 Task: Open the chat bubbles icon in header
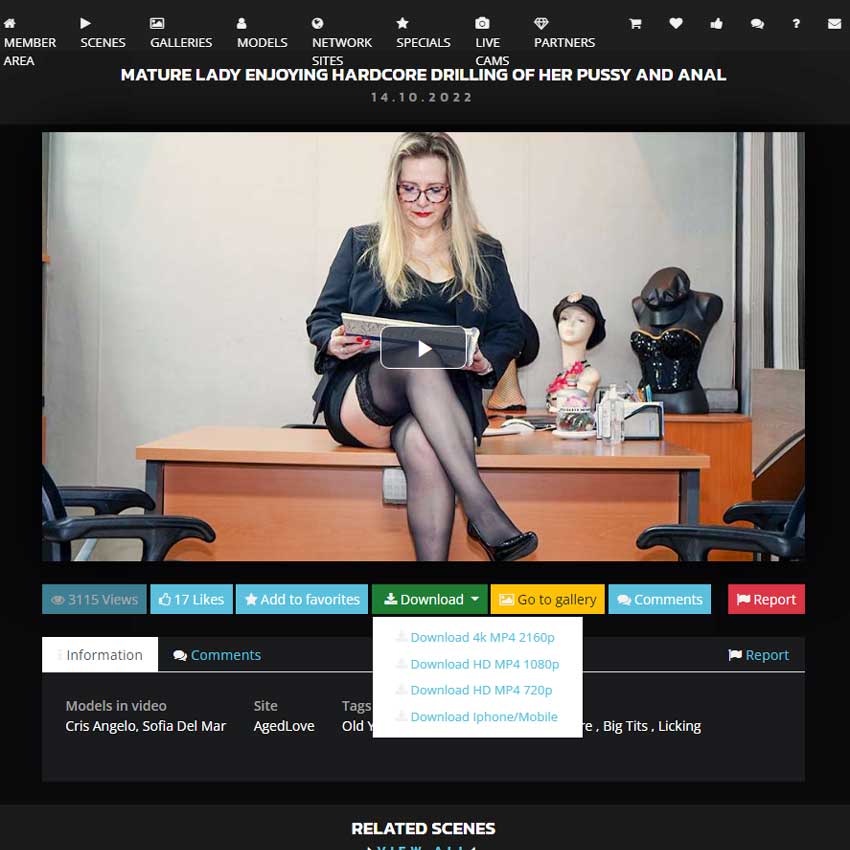coord(757,23)
